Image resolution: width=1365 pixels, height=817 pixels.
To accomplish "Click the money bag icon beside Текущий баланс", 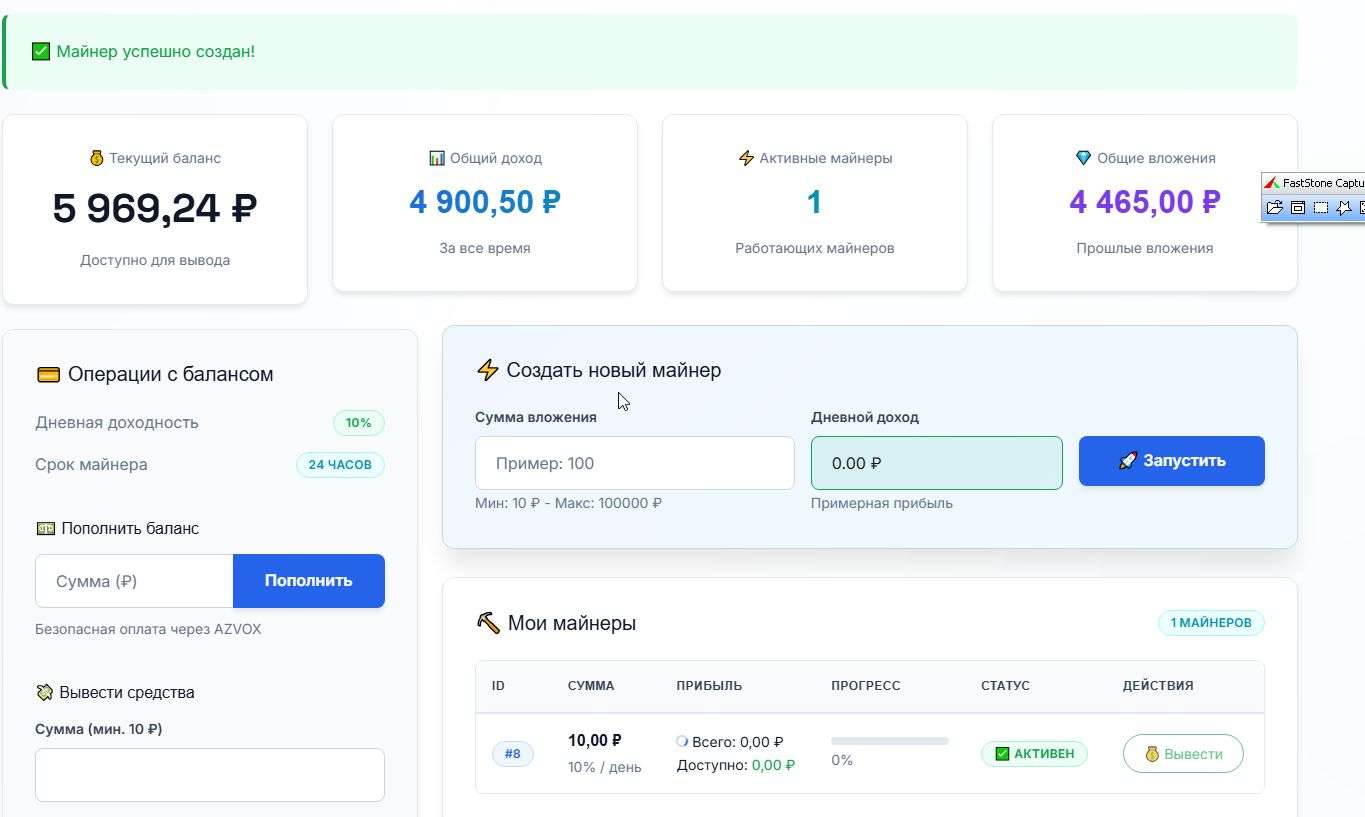I will 97,158.
